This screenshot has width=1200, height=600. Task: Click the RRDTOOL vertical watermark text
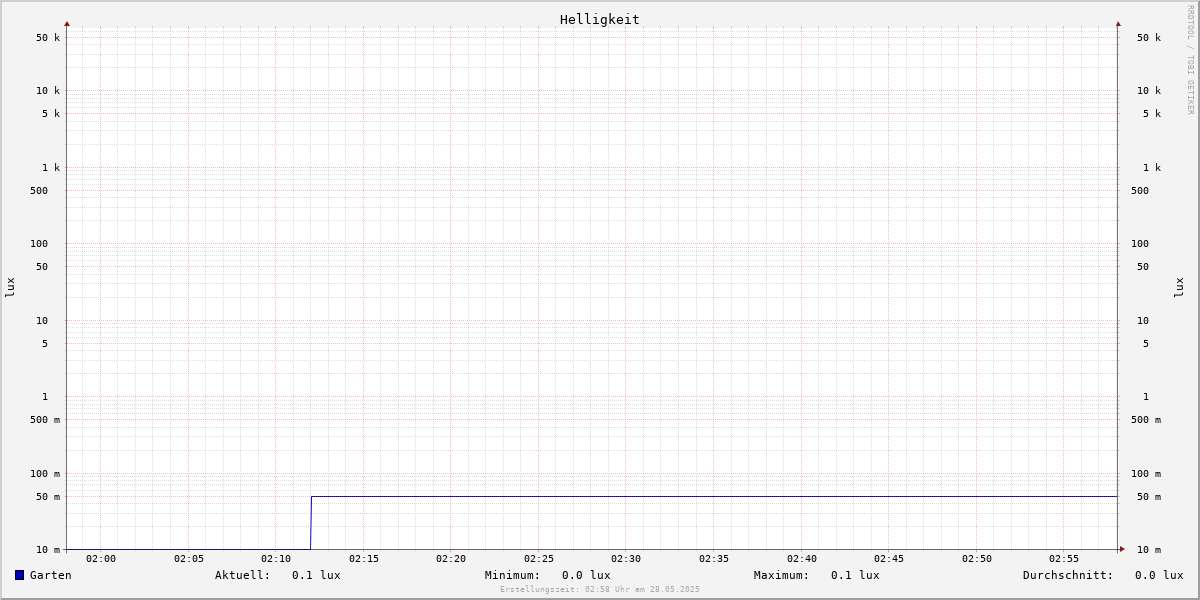coord(1190,59)
